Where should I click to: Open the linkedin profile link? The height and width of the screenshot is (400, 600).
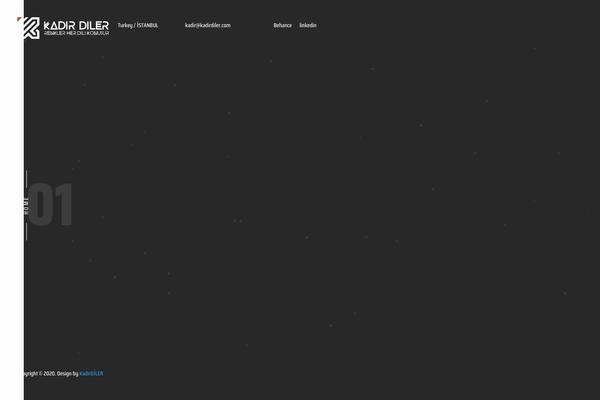click(308, 25)
